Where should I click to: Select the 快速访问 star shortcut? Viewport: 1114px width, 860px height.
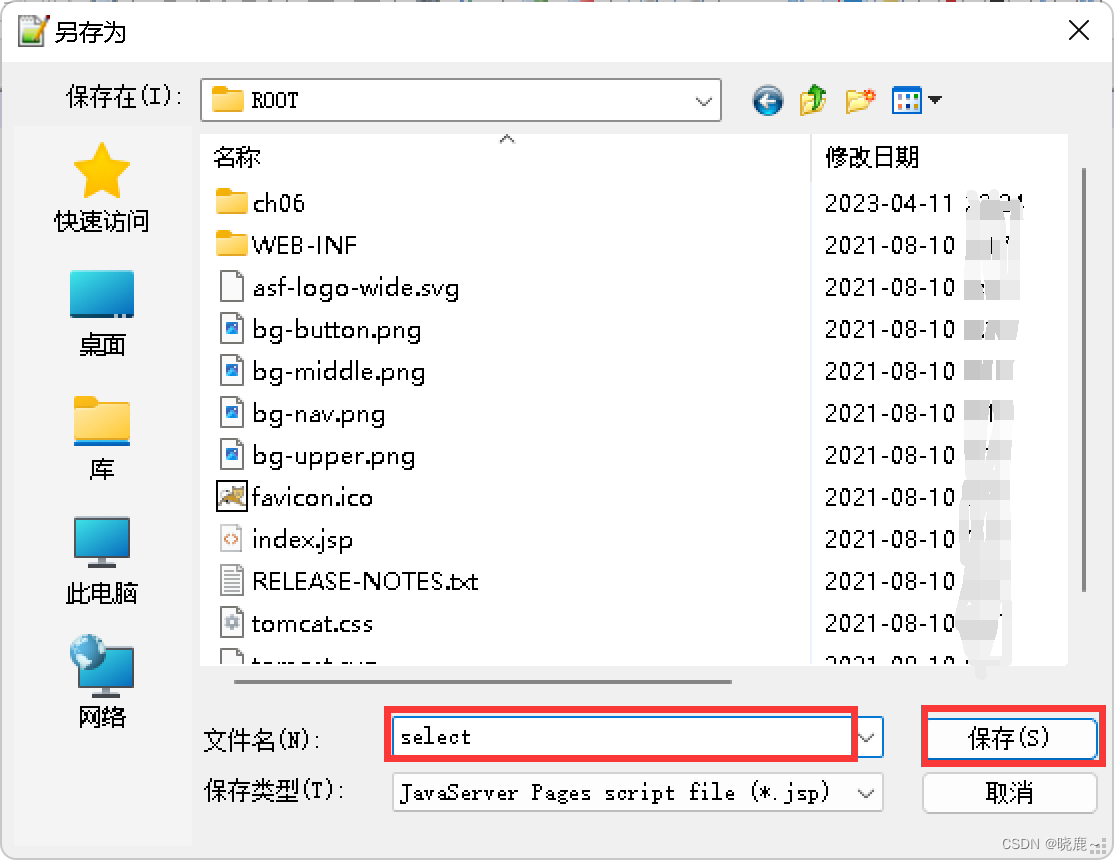[x=101, y=185]
